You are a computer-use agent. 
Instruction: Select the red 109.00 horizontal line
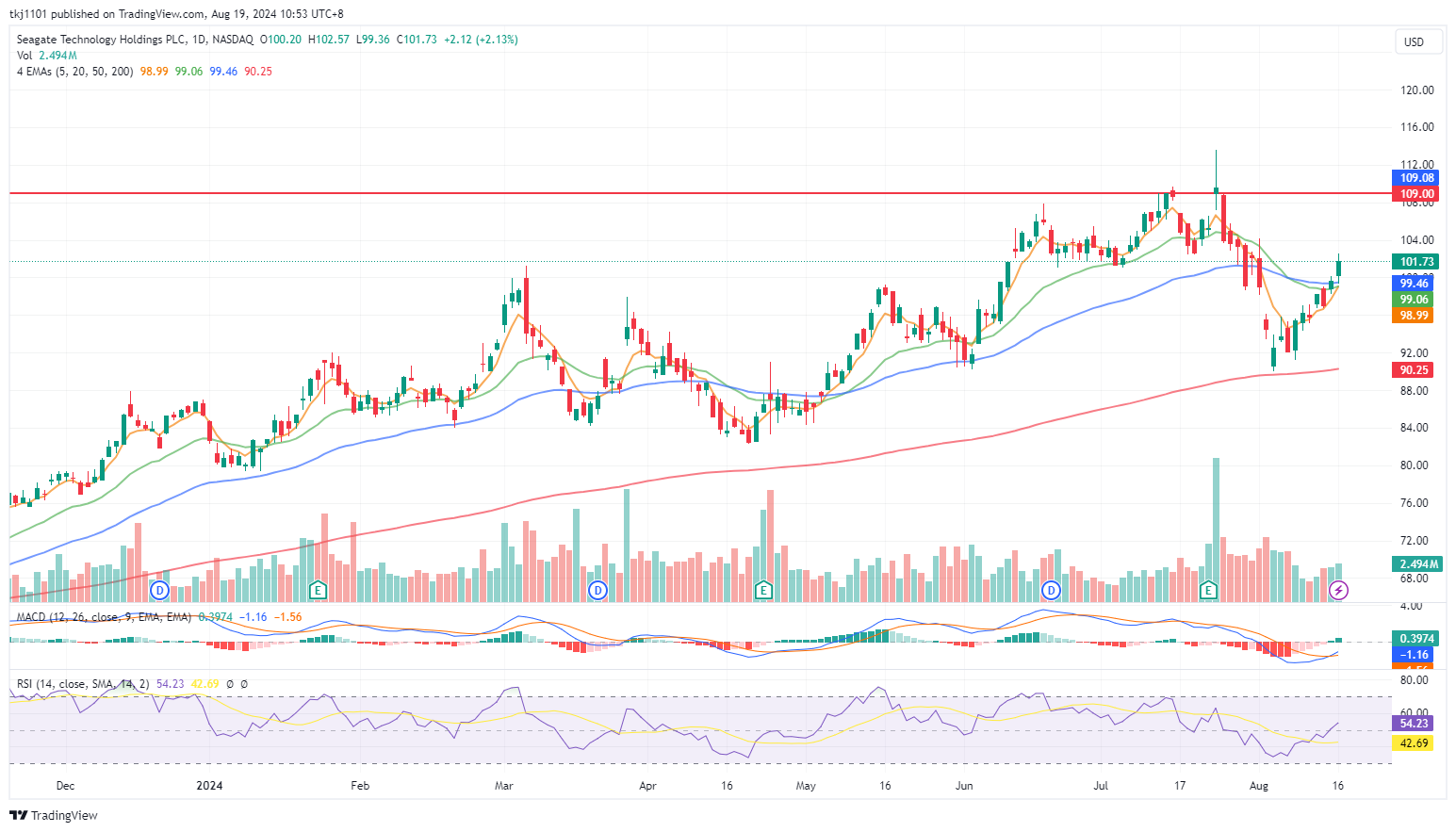(x=700, y=193)
